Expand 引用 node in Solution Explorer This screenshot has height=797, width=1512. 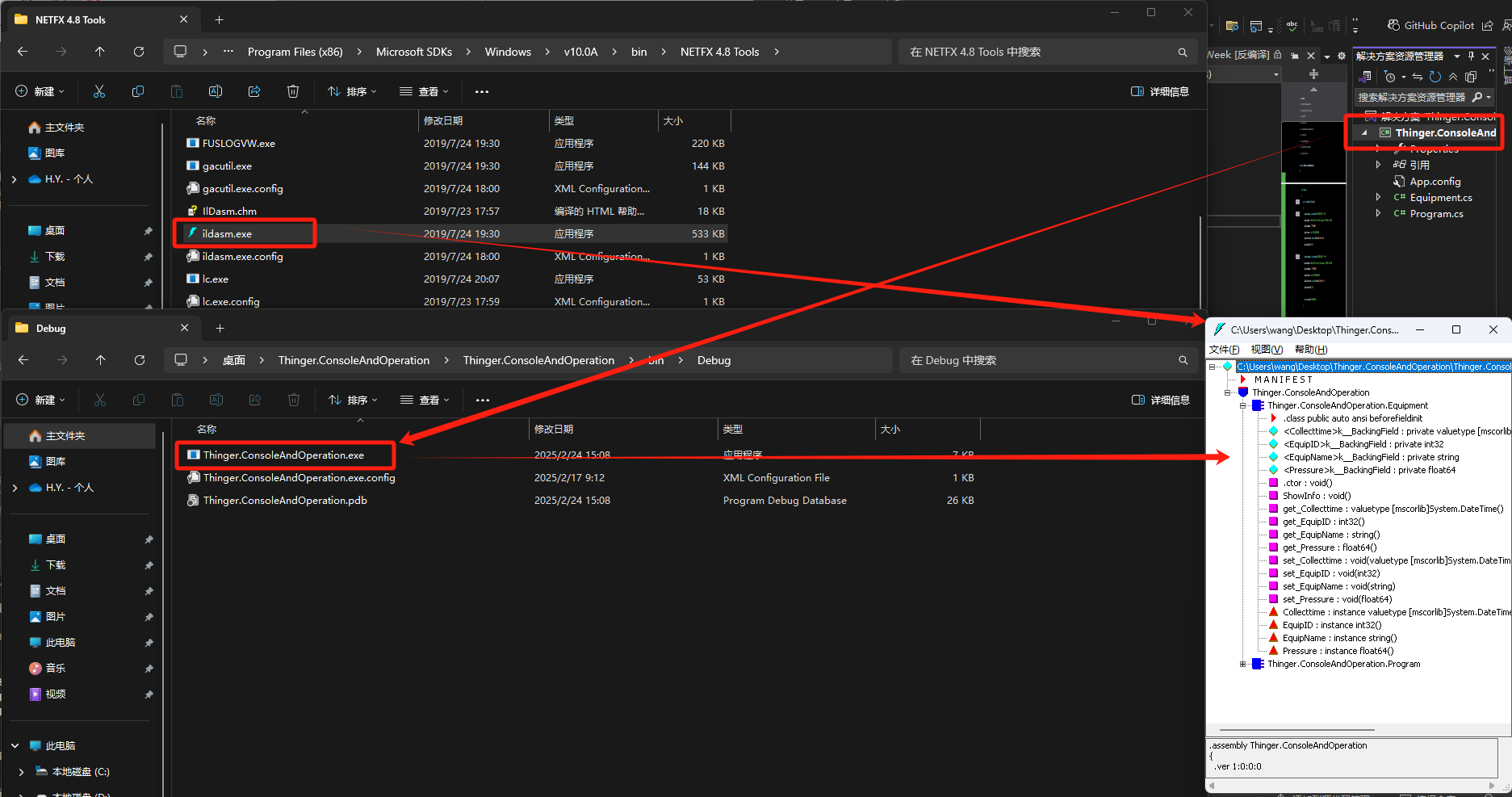[1378, 165]
